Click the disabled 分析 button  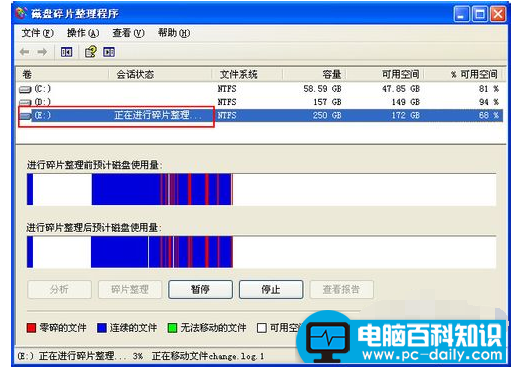(x=59, y=289)
